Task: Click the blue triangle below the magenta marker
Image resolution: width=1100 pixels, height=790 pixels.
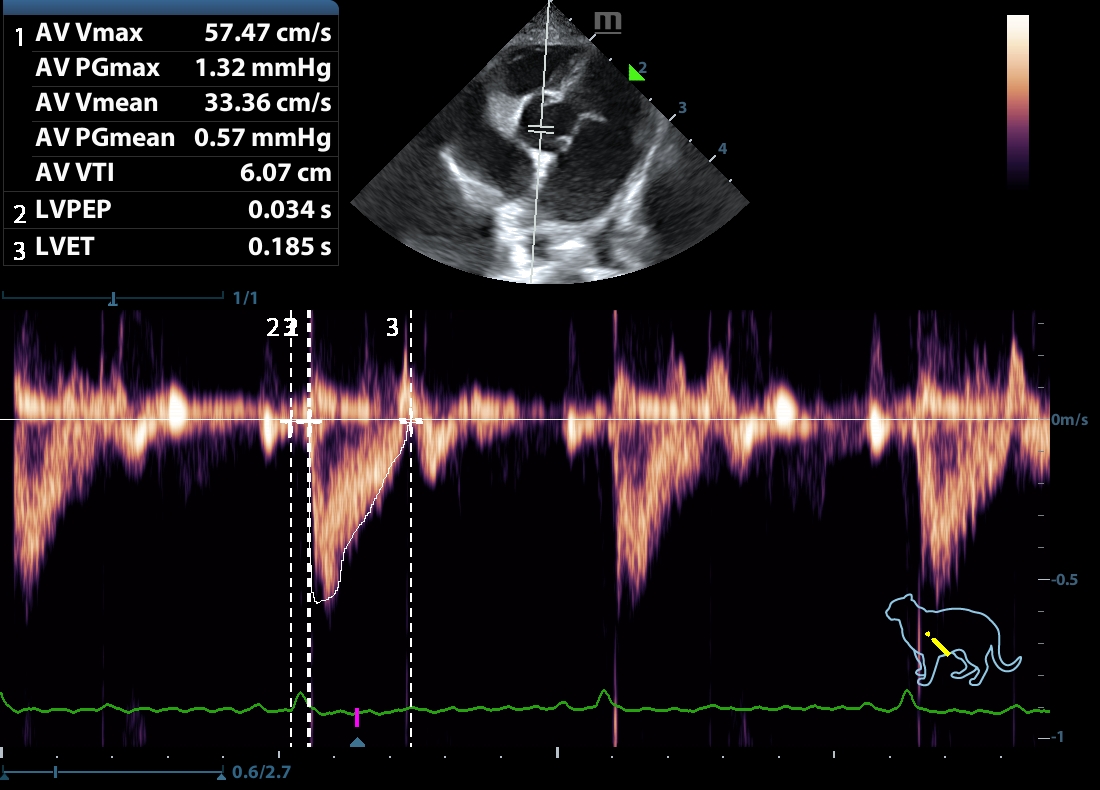Action: pyautogui.click(x=357, y=742)
